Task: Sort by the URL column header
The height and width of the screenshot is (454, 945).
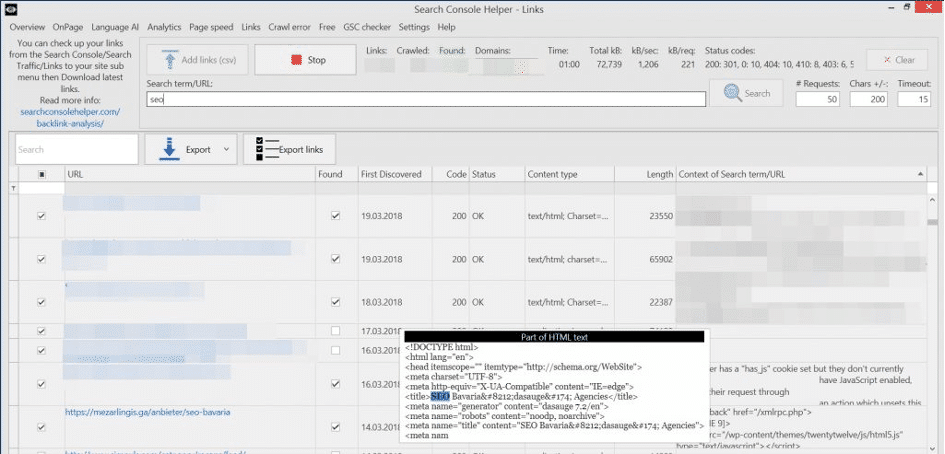Action: point(190,174)
